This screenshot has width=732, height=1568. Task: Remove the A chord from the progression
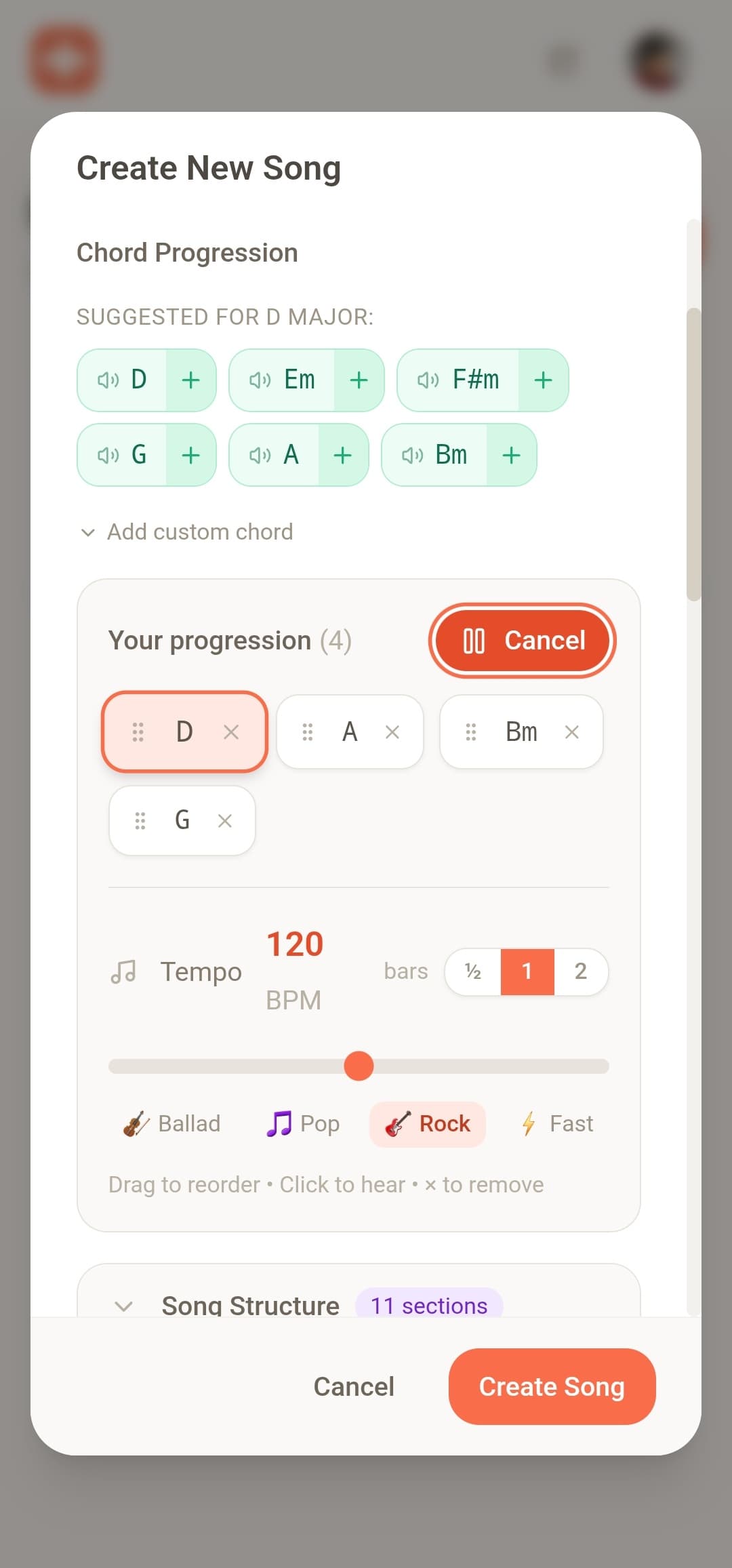[x=392, y=732]
